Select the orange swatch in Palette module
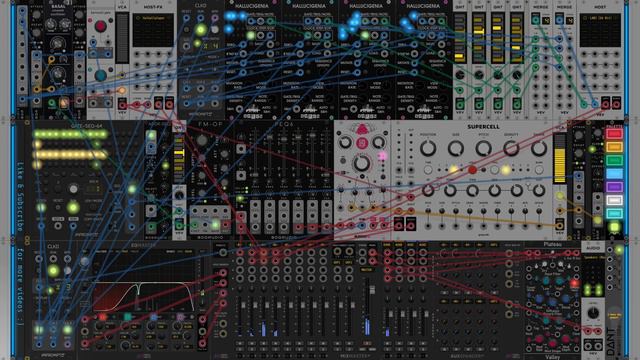 (x=614, y=147)
